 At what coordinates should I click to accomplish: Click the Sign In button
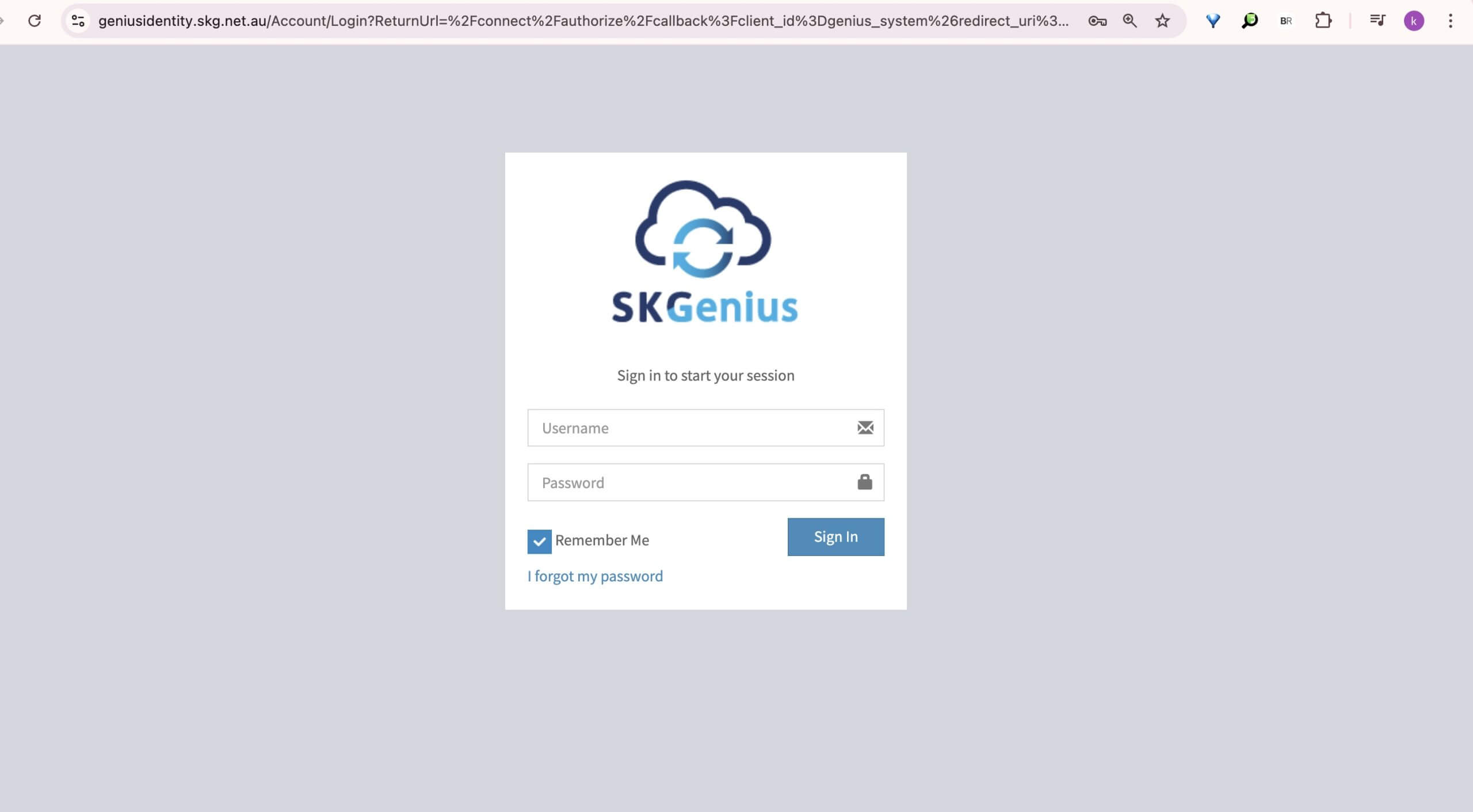point(835,537)
